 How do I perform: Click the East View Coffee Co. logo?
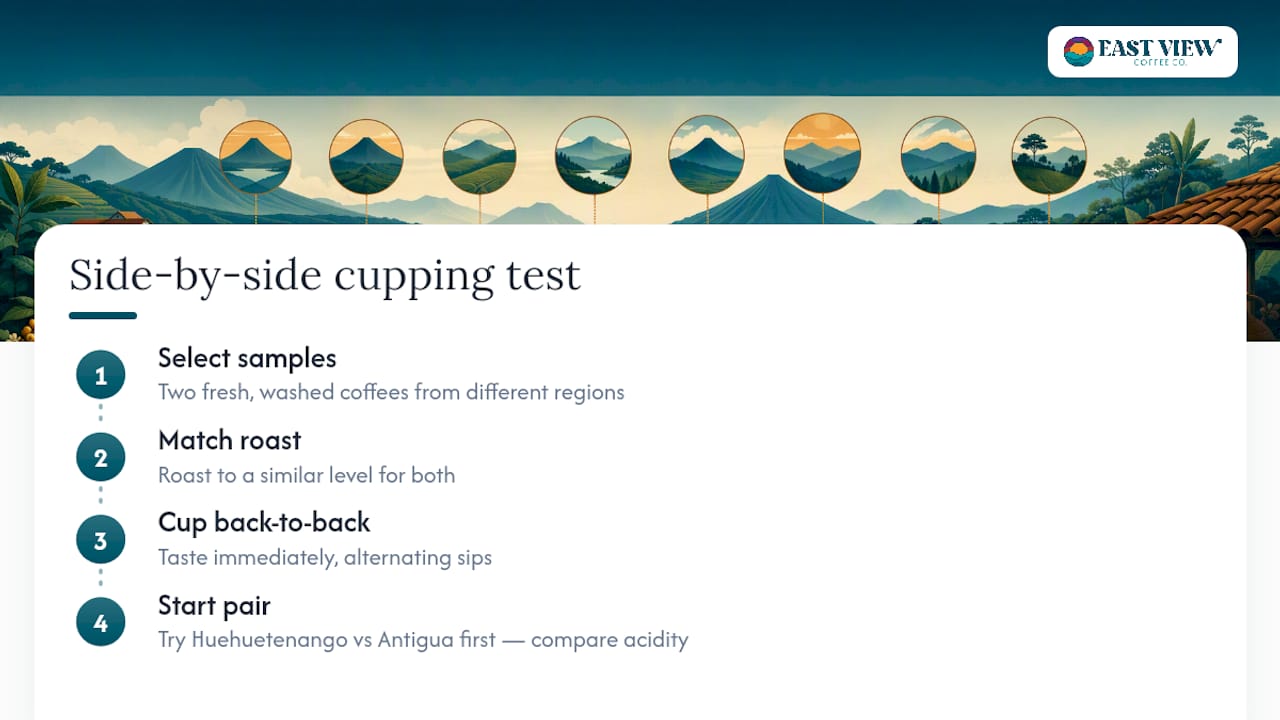click(x=1142, y=52)
